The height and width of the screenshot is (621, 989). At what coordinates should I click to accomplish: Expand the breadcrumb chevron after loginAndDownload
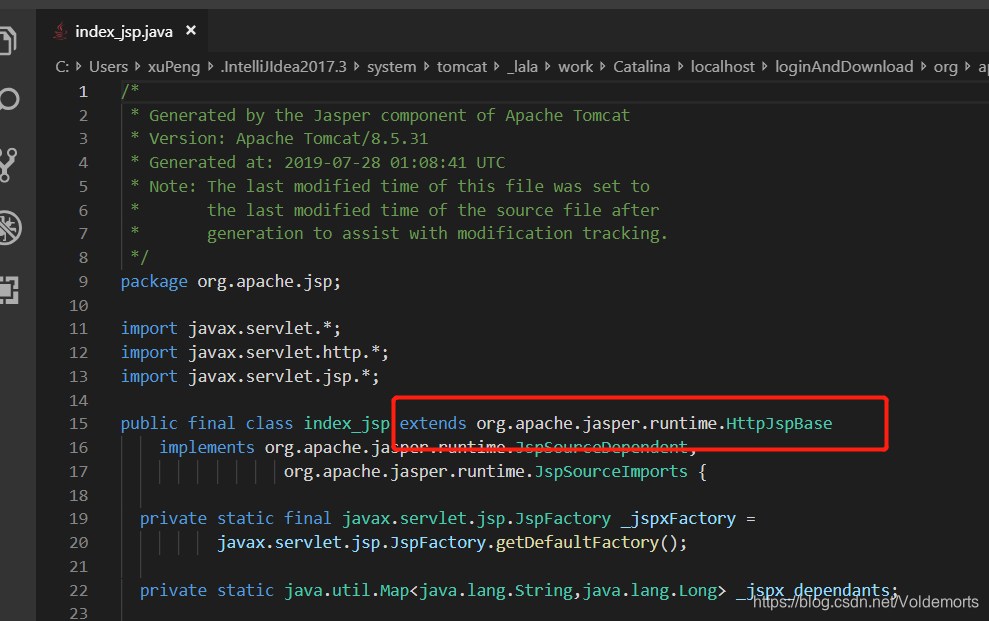(923, 66)
